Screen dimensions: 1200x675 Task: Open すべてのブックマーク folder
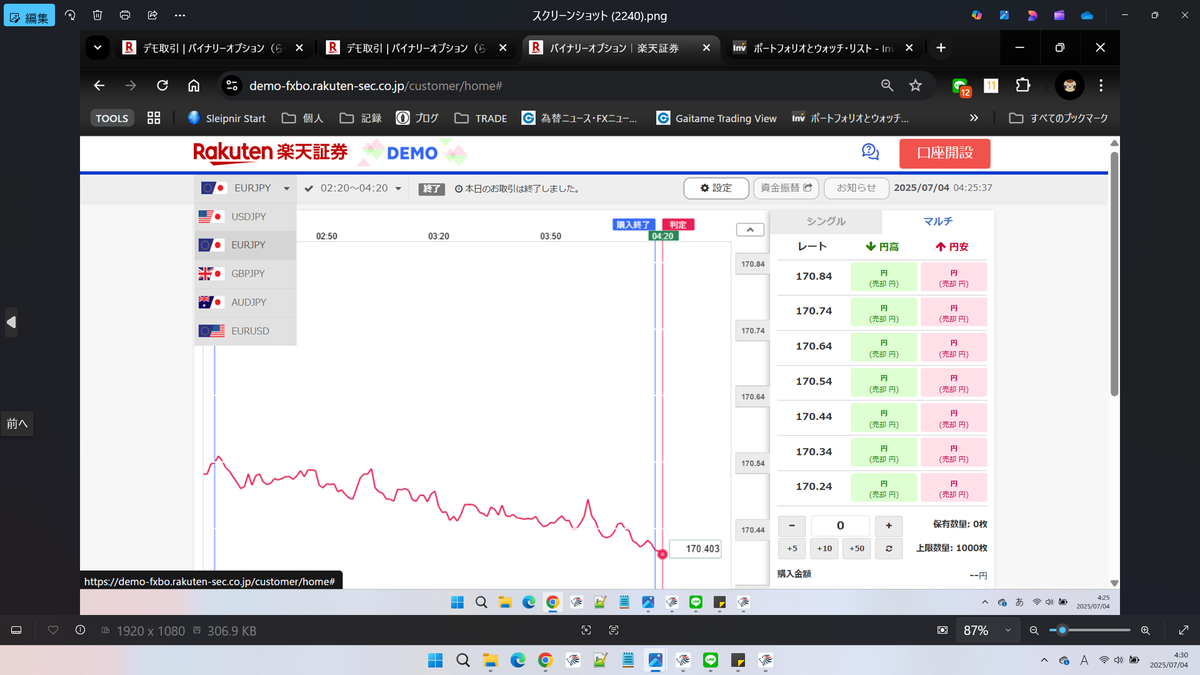click(1059, 118)
